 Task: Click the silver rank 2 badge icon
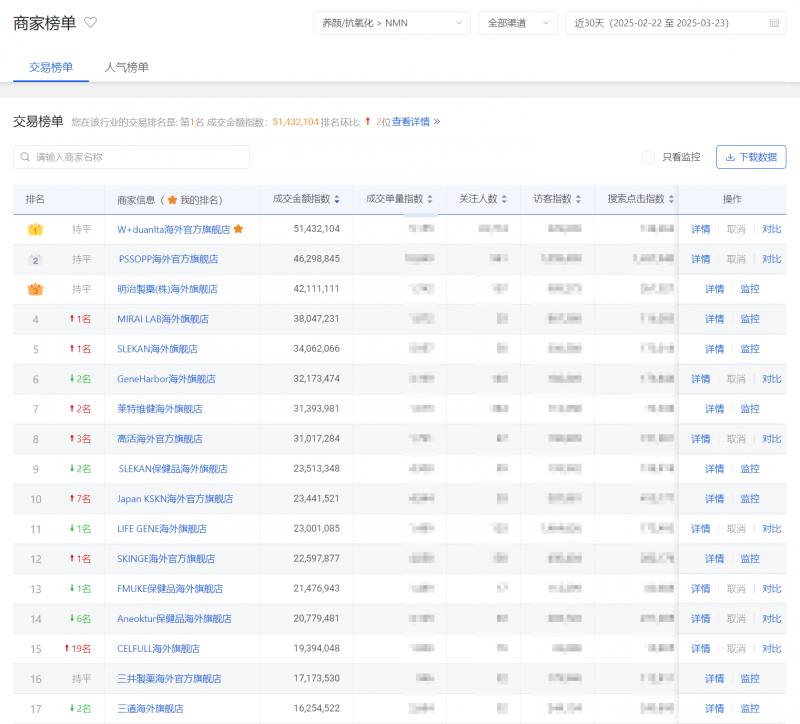(x=35, y=259)
